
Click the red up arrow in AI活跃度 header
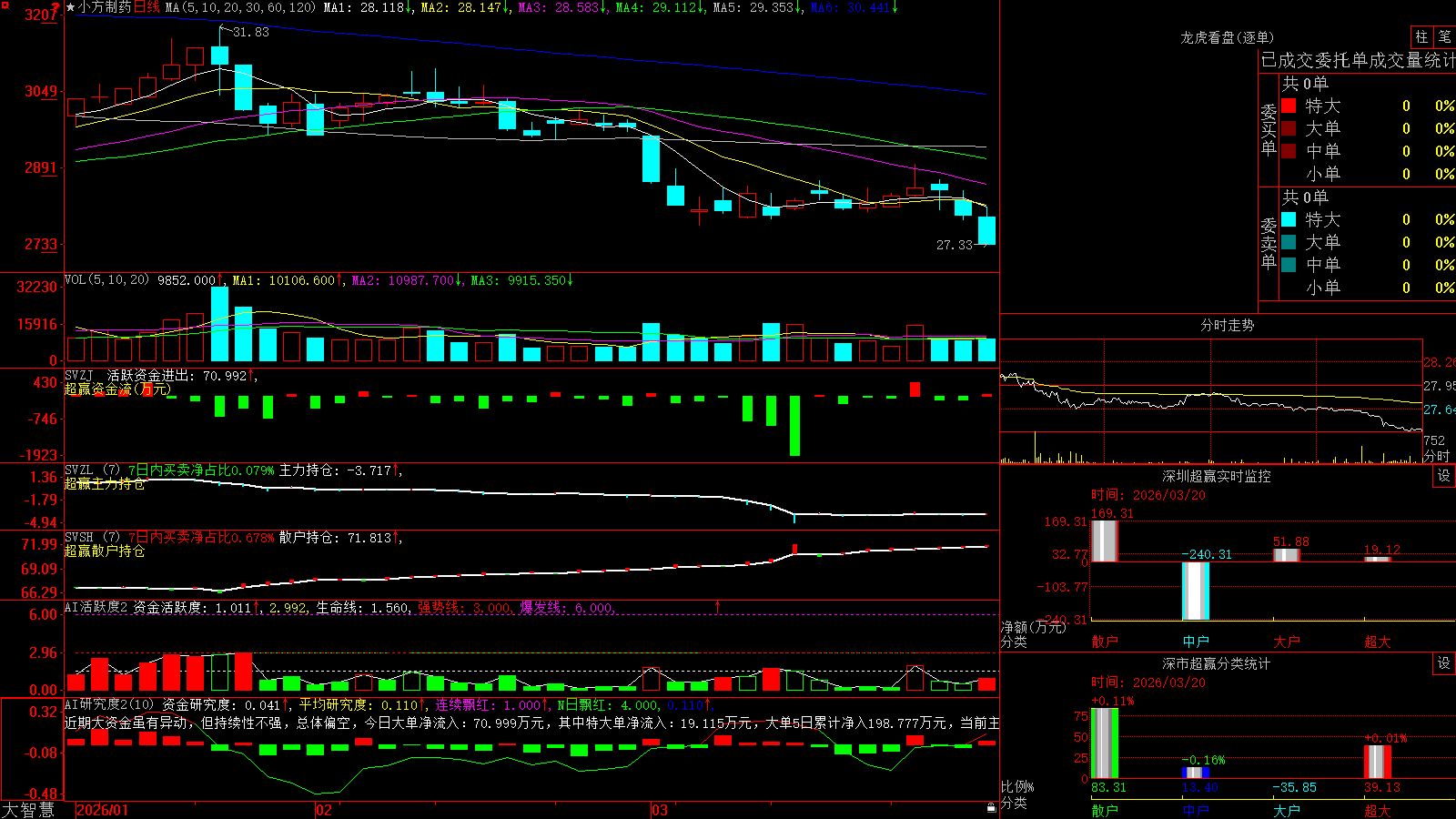(x=717, y=606)
